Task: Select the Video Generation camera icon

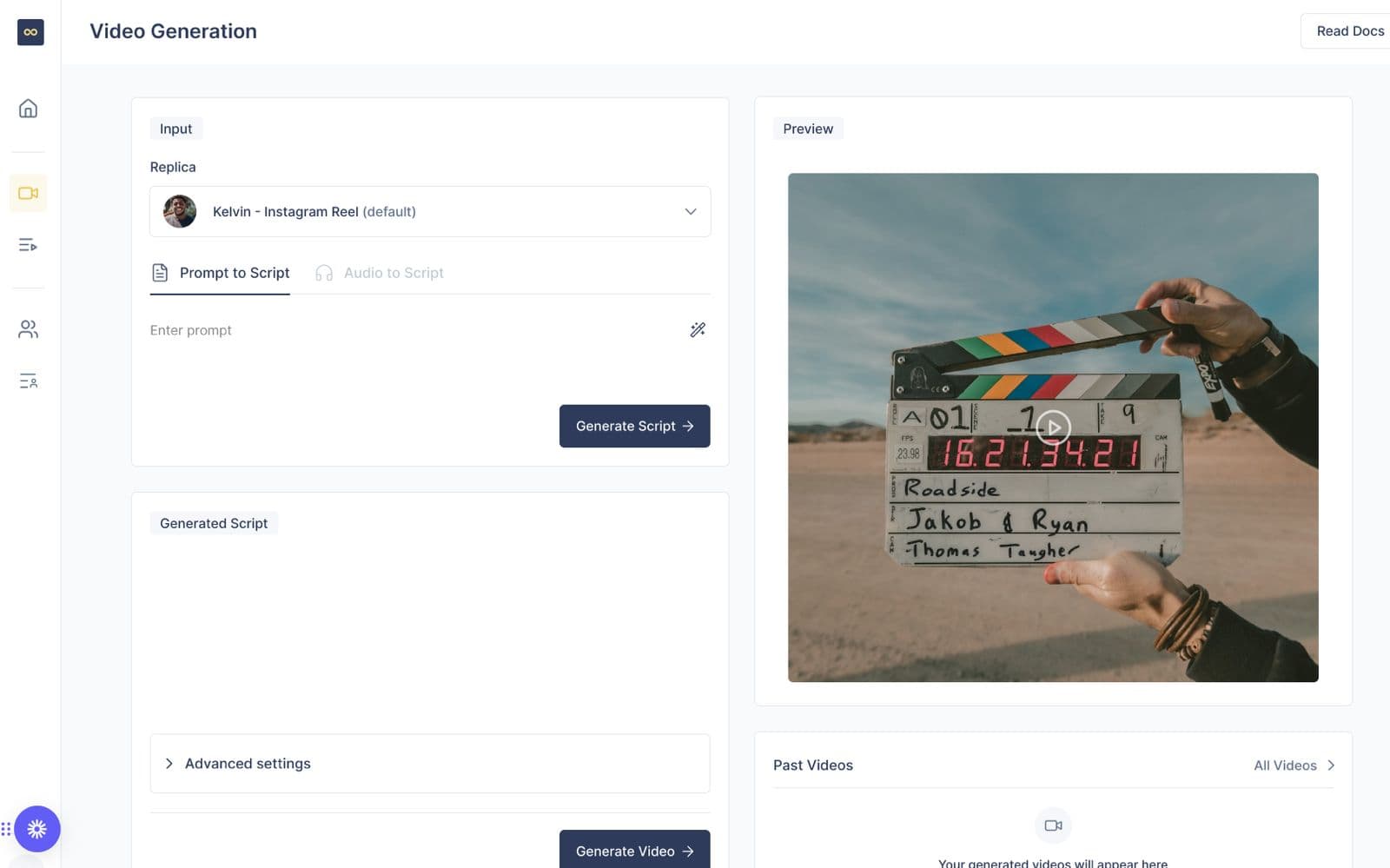Action: point(28,193)
